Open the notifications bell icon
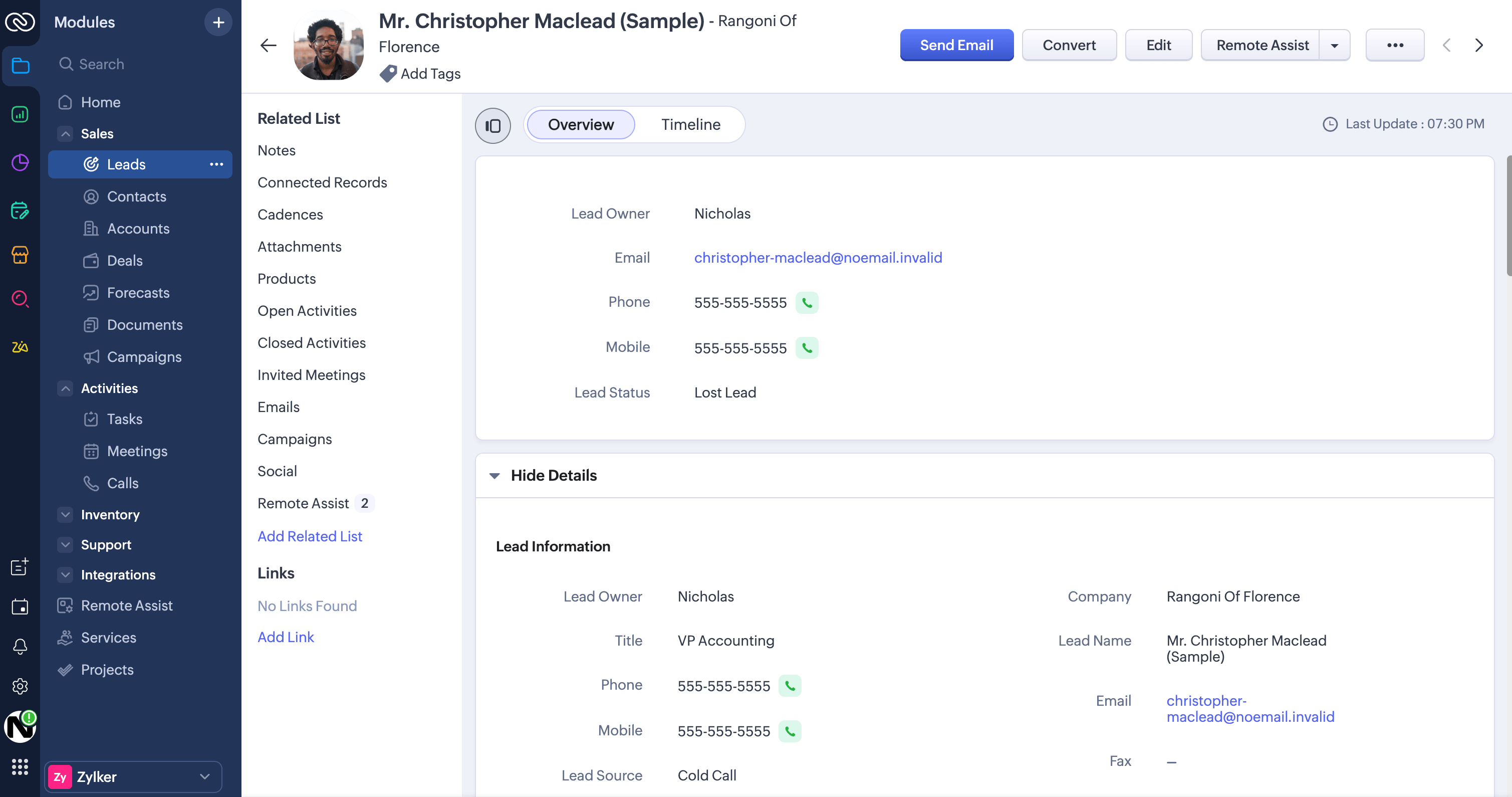This screenshot has height=797, width=1512. pos(20,646)
